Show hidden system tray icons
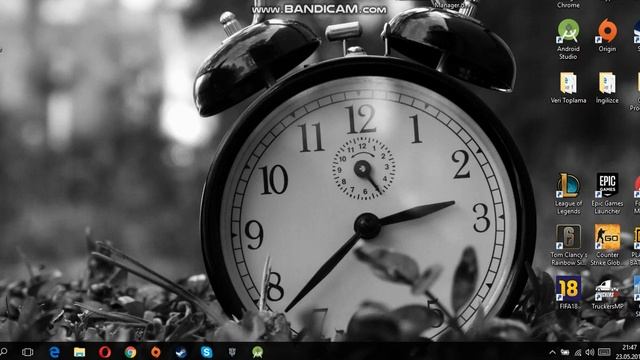The width and height of the screenshot is (640, 360). [x=552, y=352]
